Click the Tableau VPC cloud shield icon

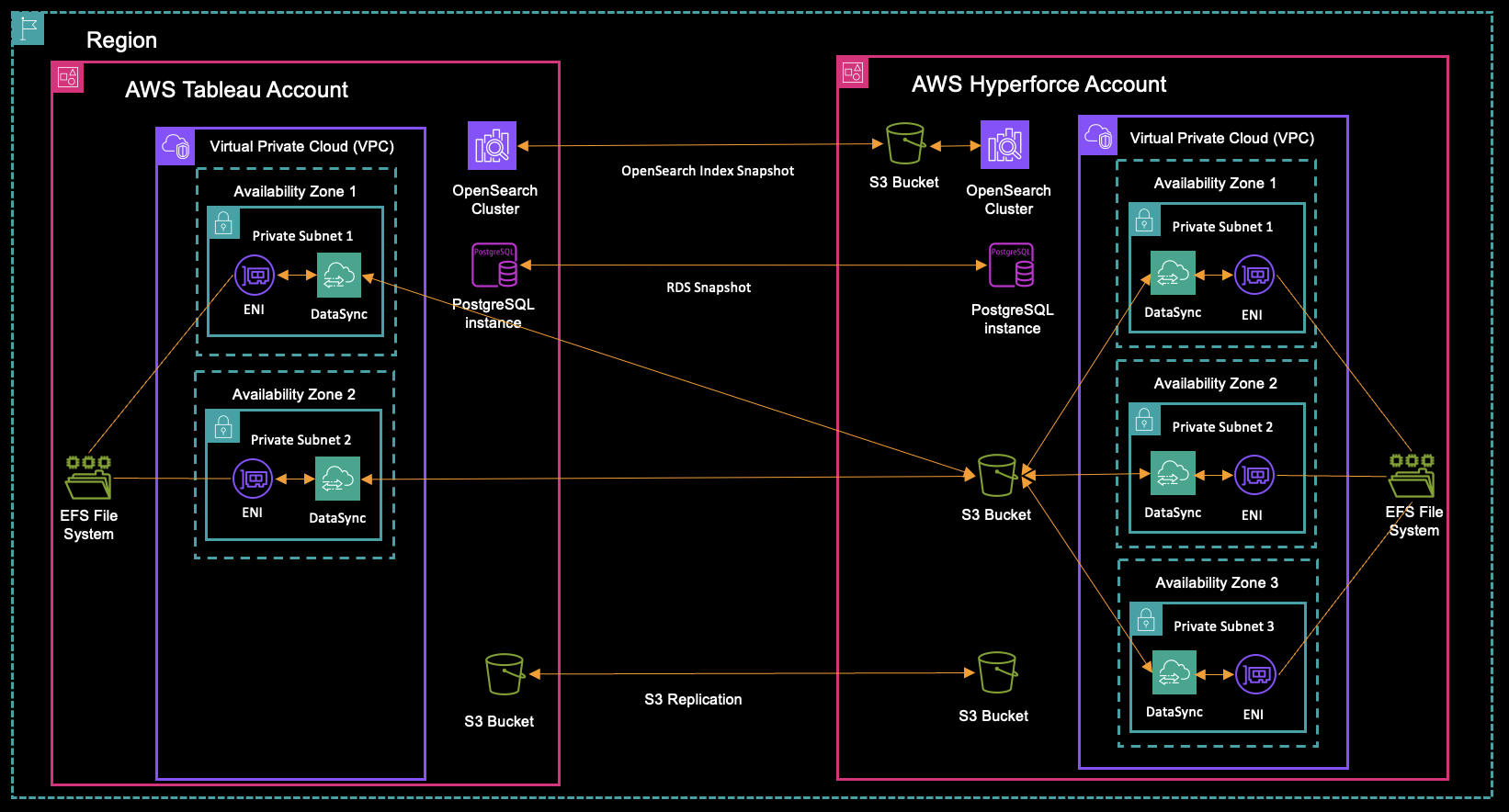tap(175, 146)
